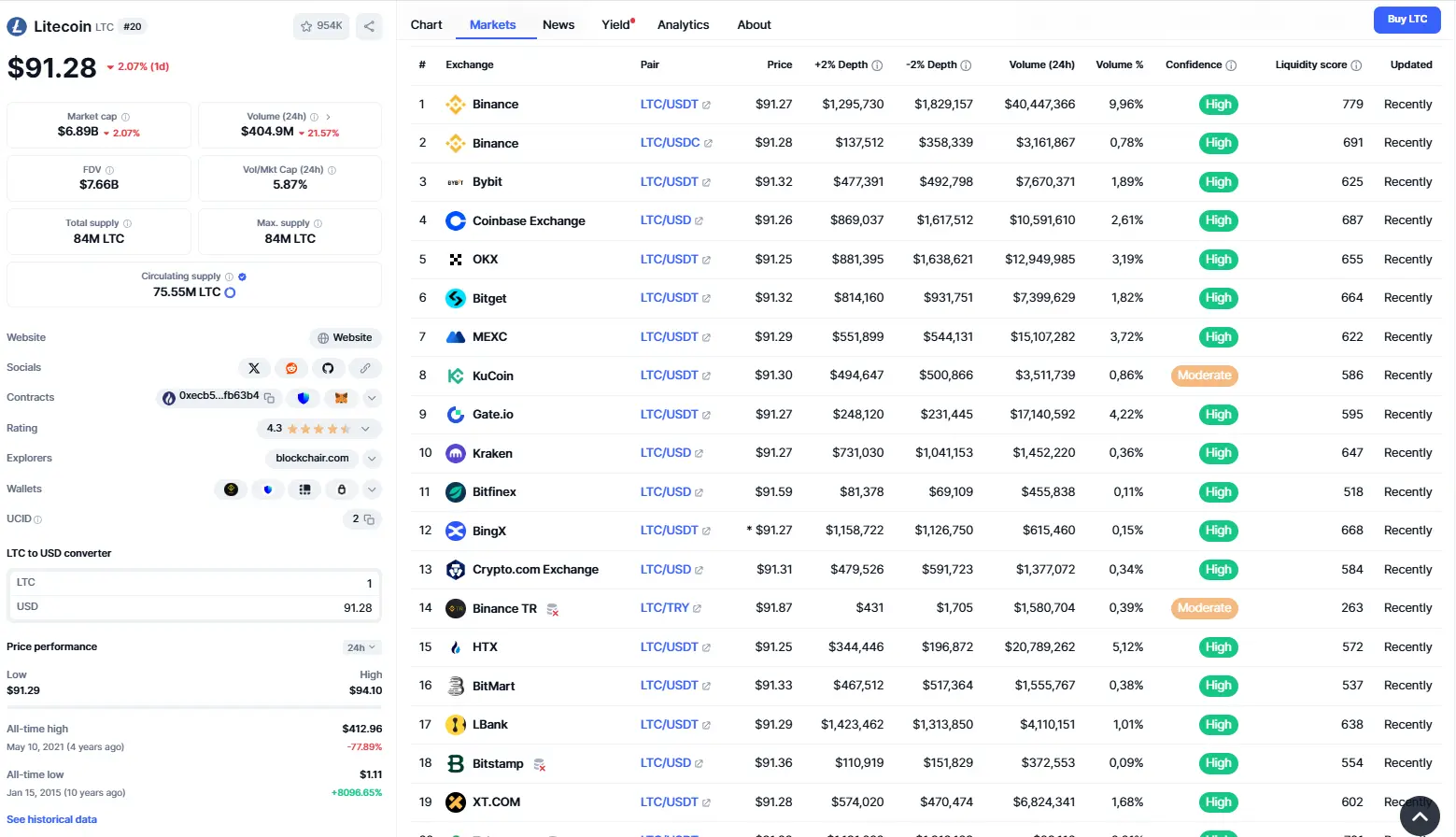
Task: Toggle Litecoin in your watchlist via the star
Action: [x=305, y=26]
